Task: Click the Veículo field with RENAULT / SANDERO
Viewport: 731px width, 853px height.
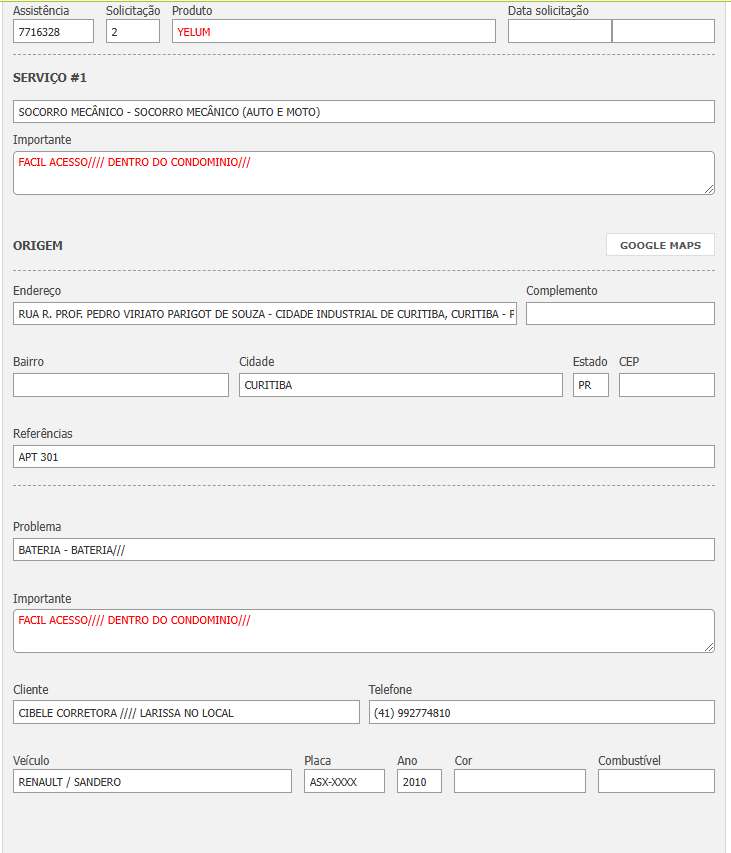Action: [x=152, y=781]
